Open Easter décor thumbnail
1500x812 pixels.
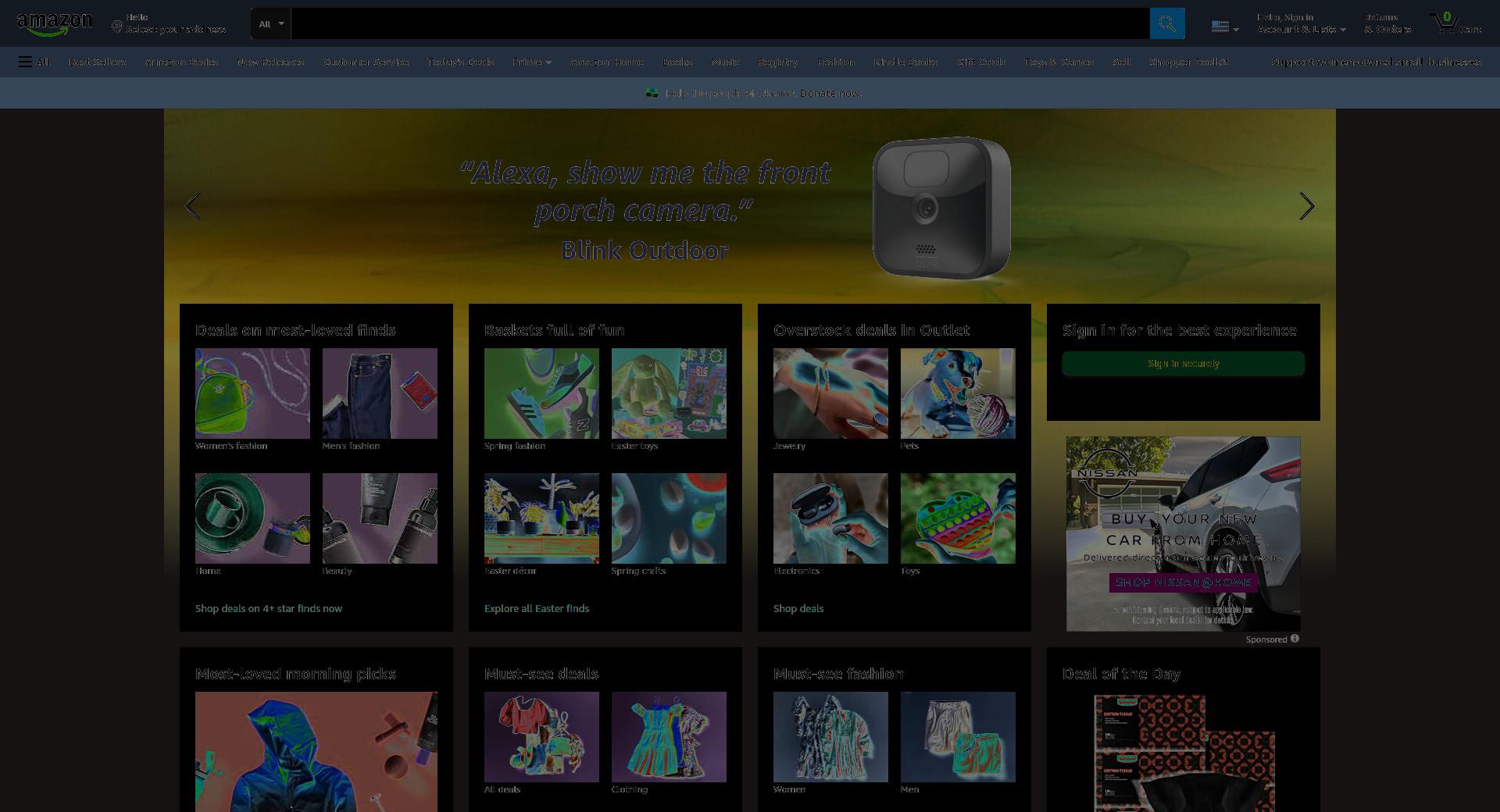tap(541, 518)
